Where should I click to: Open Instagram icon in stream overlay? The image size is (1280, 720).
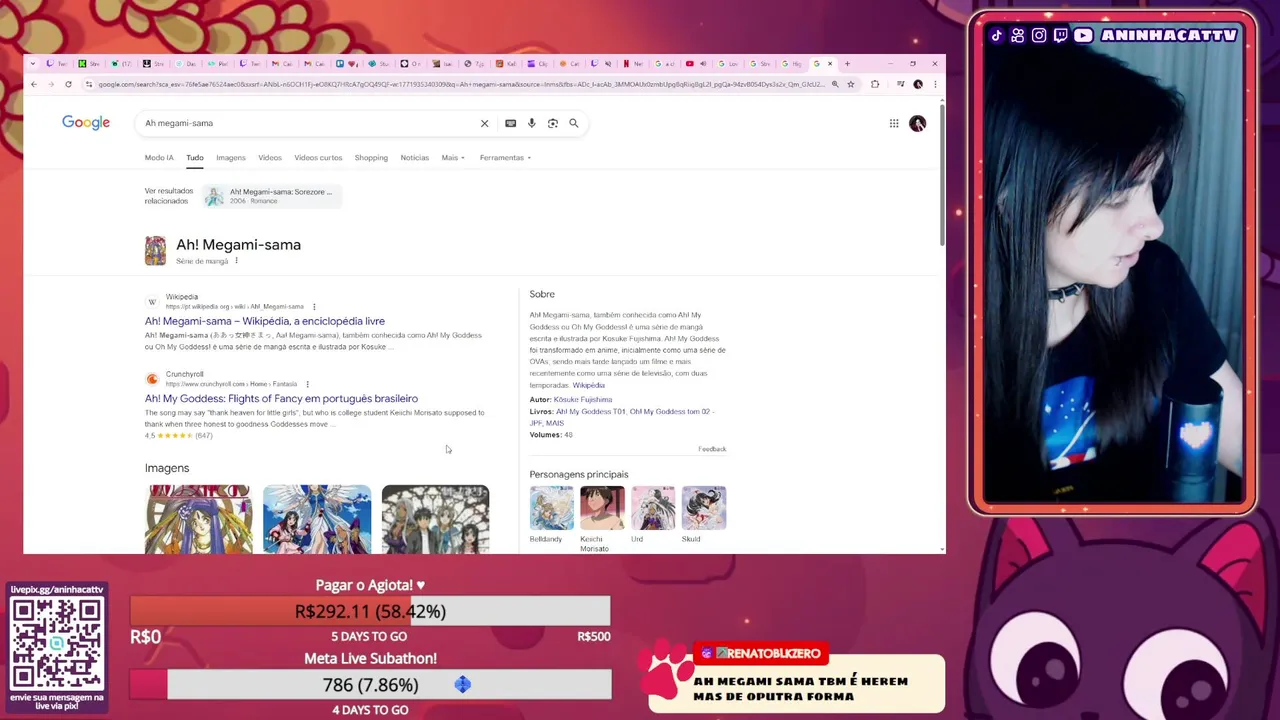(1039, 35)
